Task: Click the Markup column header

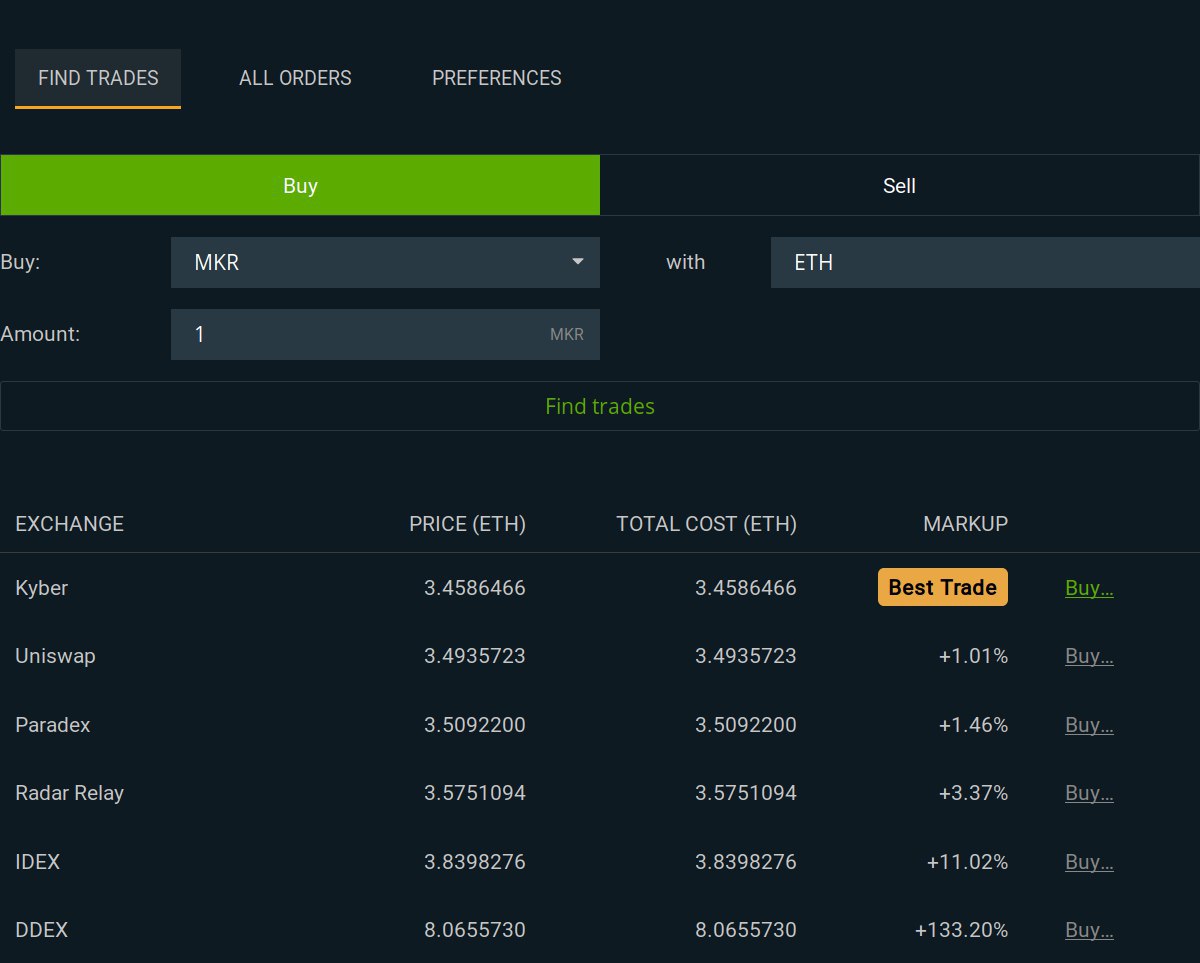Action: (x=965, y=524)
